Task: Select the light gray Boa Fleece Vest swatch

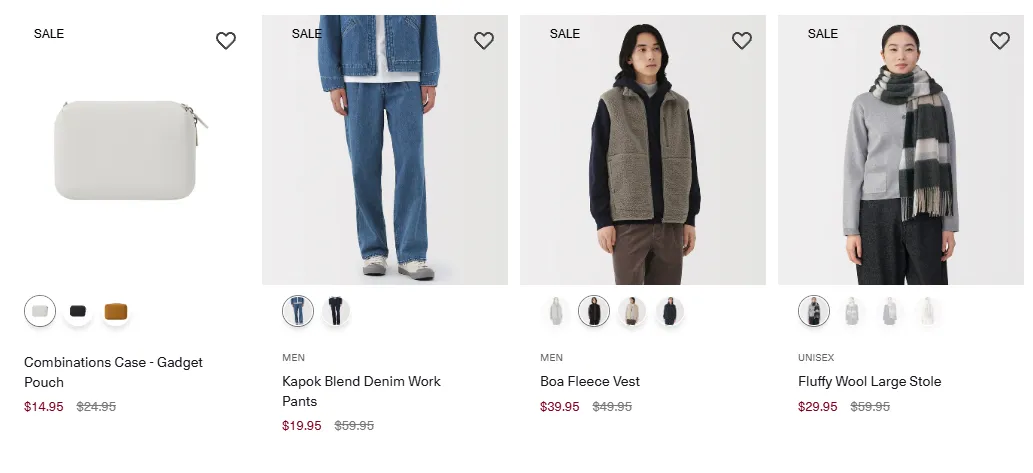Action: click(x=556, y=311)
